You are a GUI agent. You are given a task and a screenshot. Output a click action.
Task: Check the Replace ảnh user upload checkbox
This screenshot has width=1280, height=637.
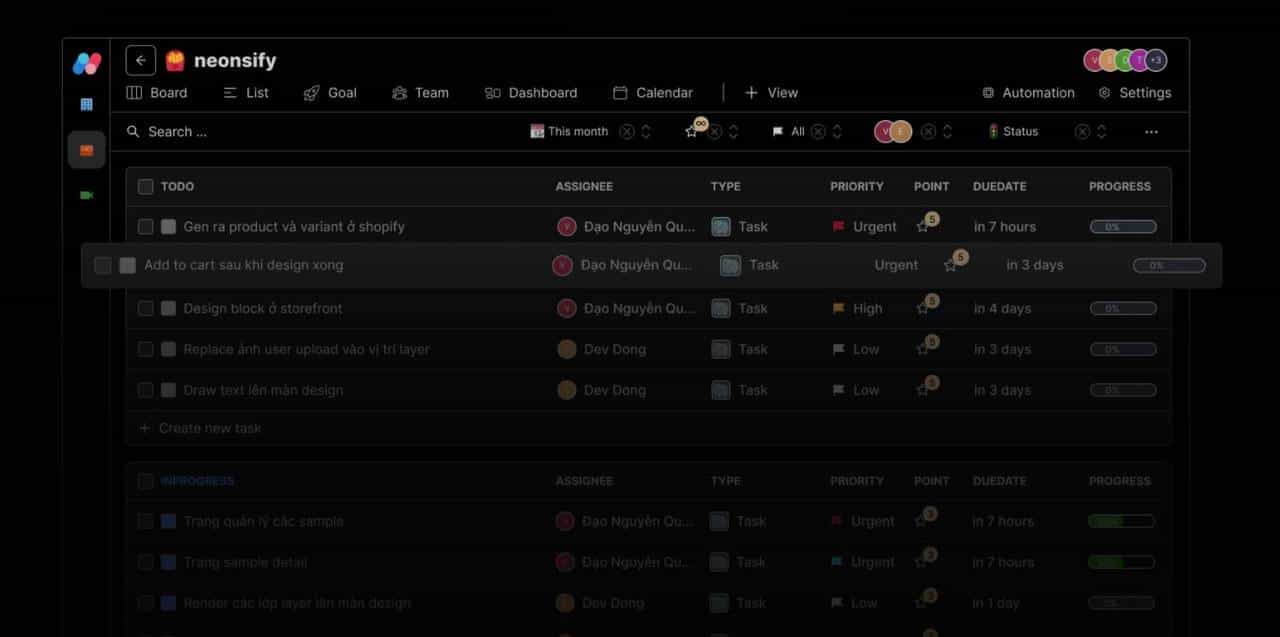tap(146, 350)
